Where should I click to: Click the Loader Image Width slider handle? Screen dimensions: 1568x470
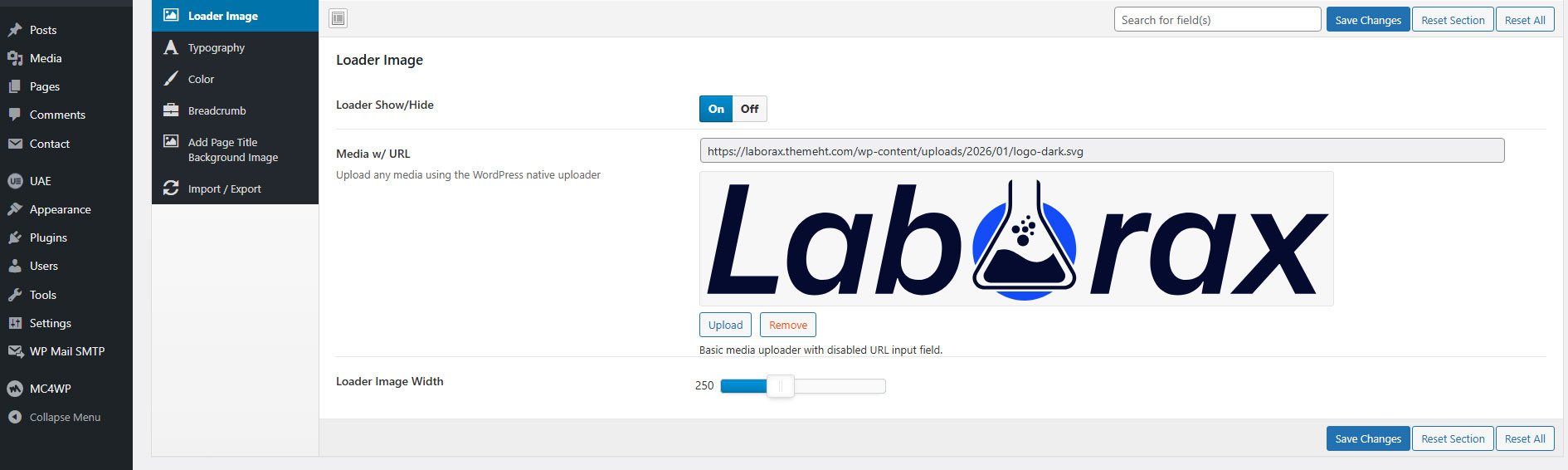780,385
